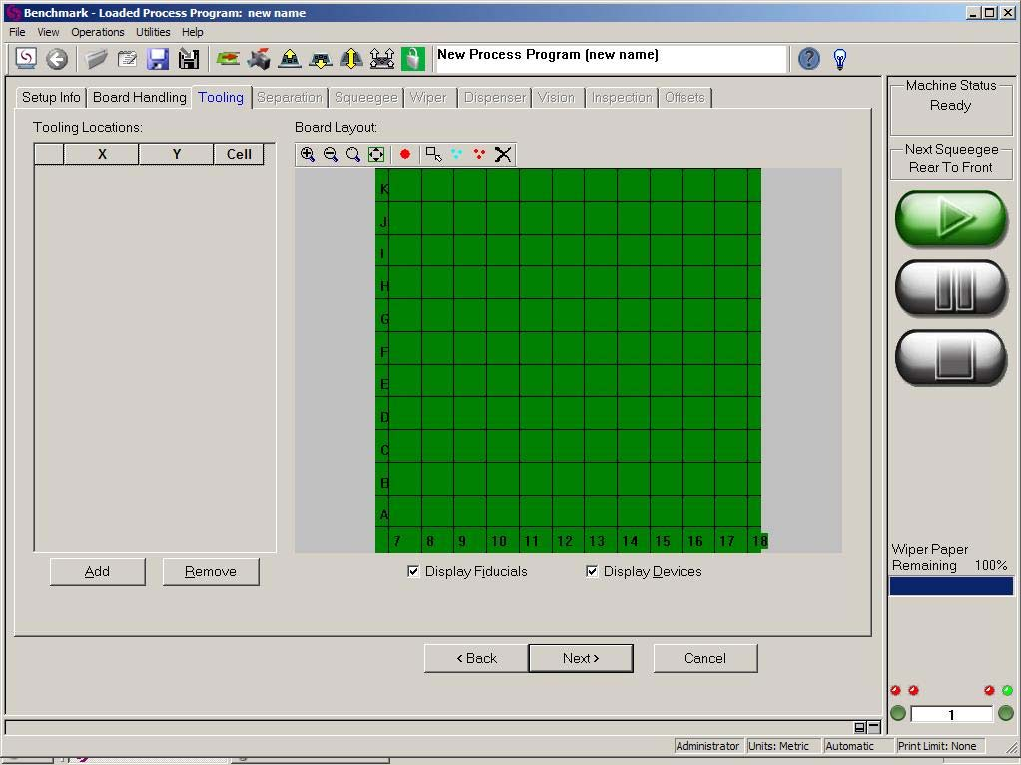The image size is (1021, 765).
Task: Click the black X delete icon
Action: (503, 154)
